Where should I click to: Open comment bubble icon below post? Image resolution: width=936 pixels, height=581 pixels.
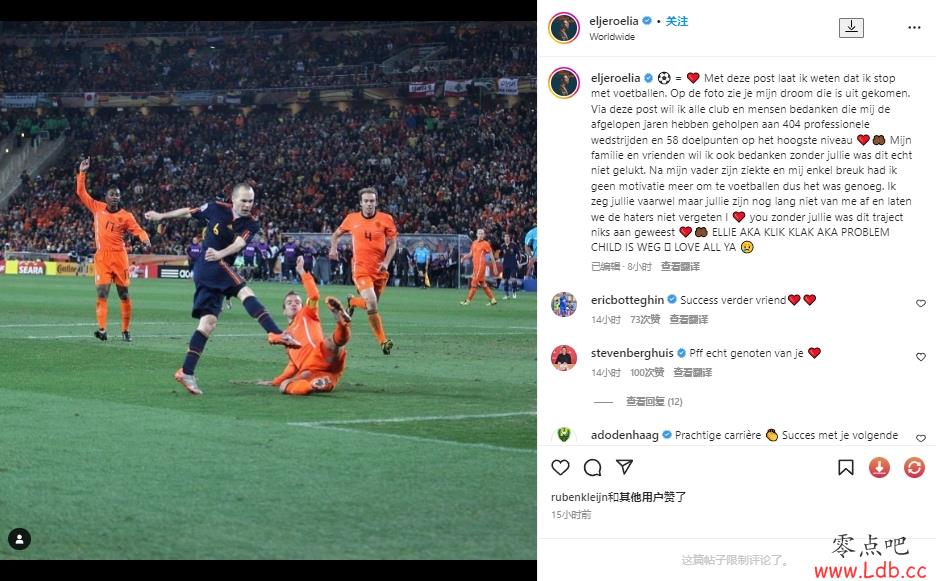pos(592,468)
